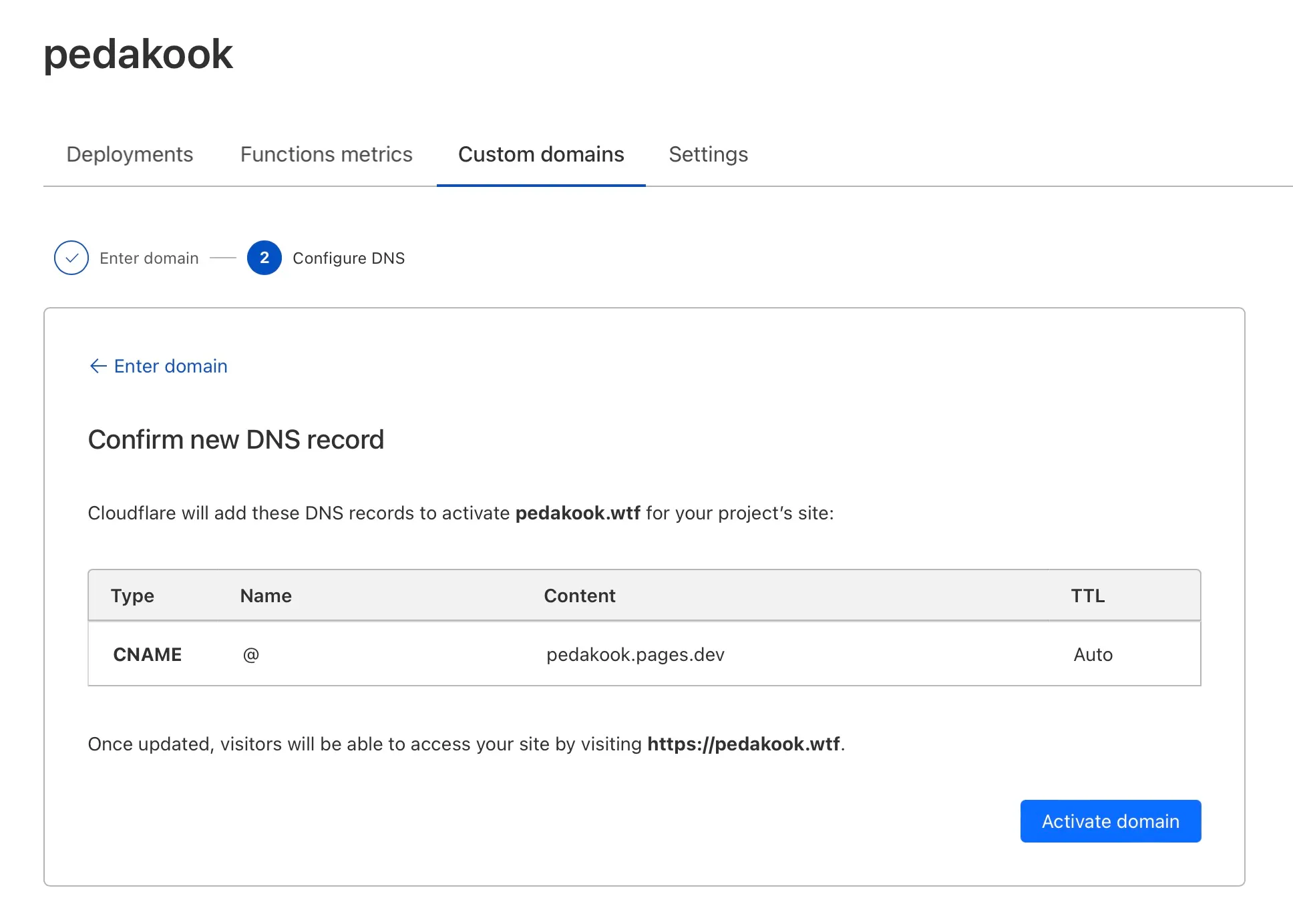Viewport: 1293px width, 924px height.
Task: Click the pedakook.pages.dev content value
Action: (635, 654)
